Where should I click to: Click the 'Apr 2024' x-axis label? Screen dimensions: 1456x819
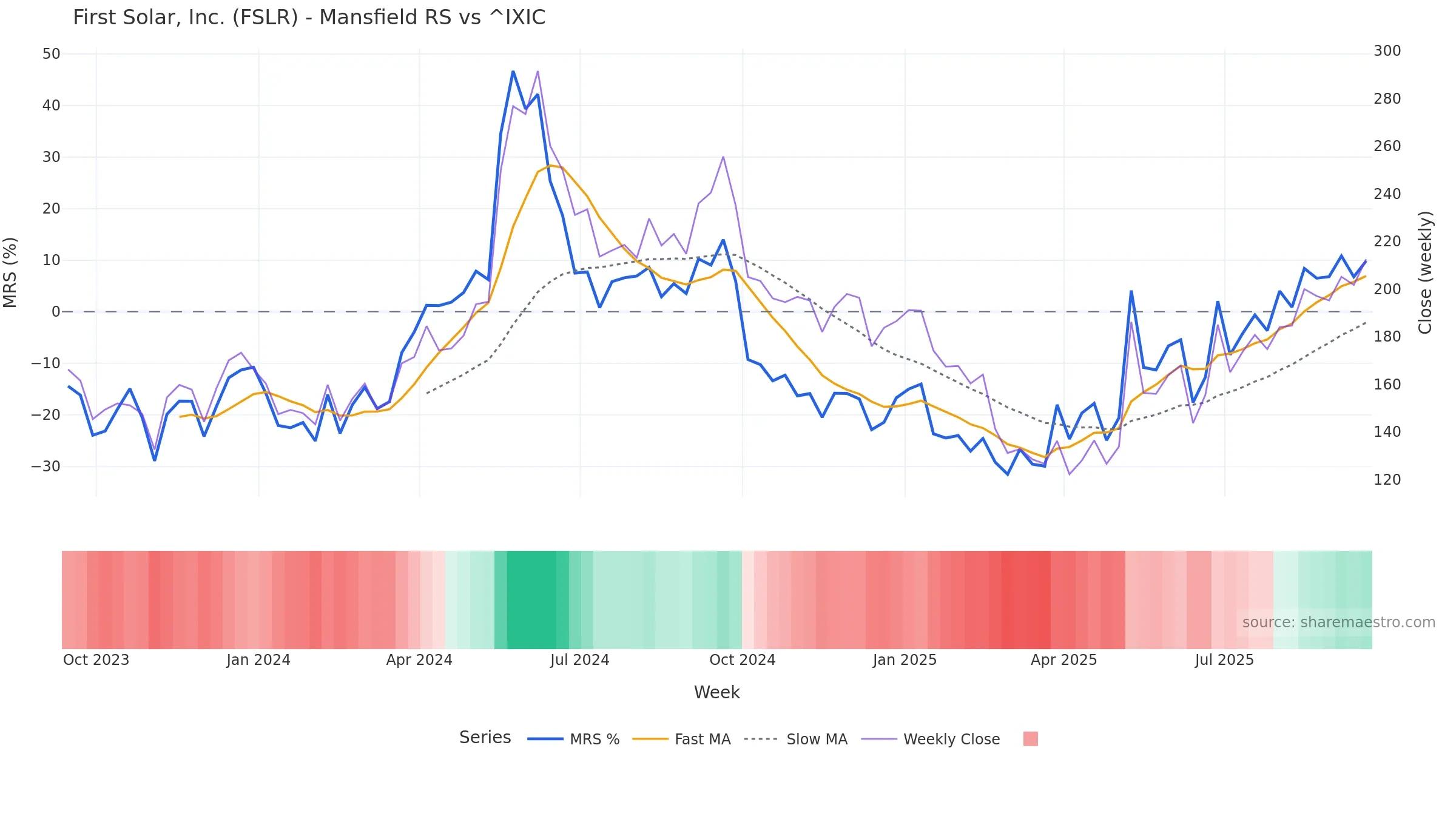pyautogui.click(x=419, y=660)
